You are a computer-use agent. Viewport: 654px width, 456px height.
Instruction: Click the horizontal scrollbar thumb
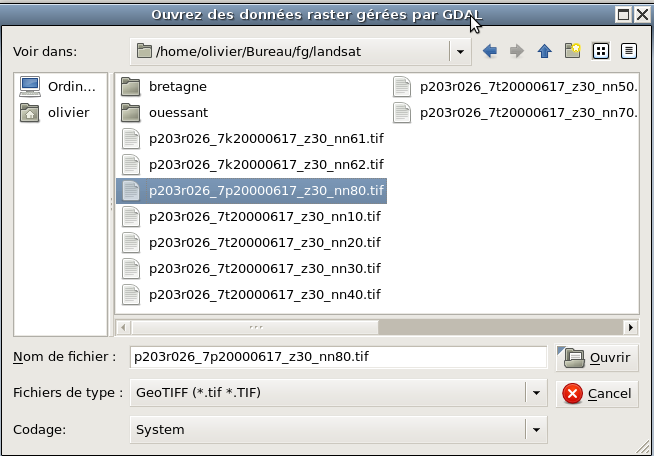click(255, 328)
